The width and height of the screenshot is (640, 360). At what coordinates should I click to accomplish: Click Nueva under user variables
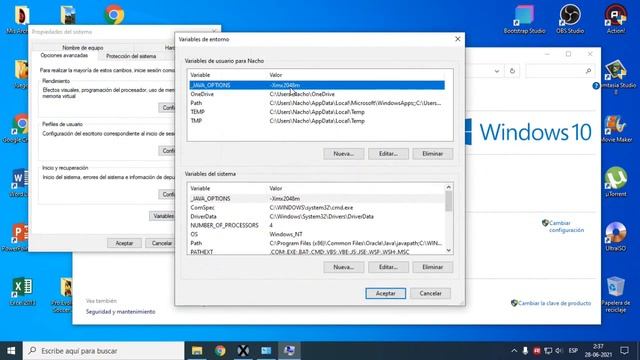point(344,154)
